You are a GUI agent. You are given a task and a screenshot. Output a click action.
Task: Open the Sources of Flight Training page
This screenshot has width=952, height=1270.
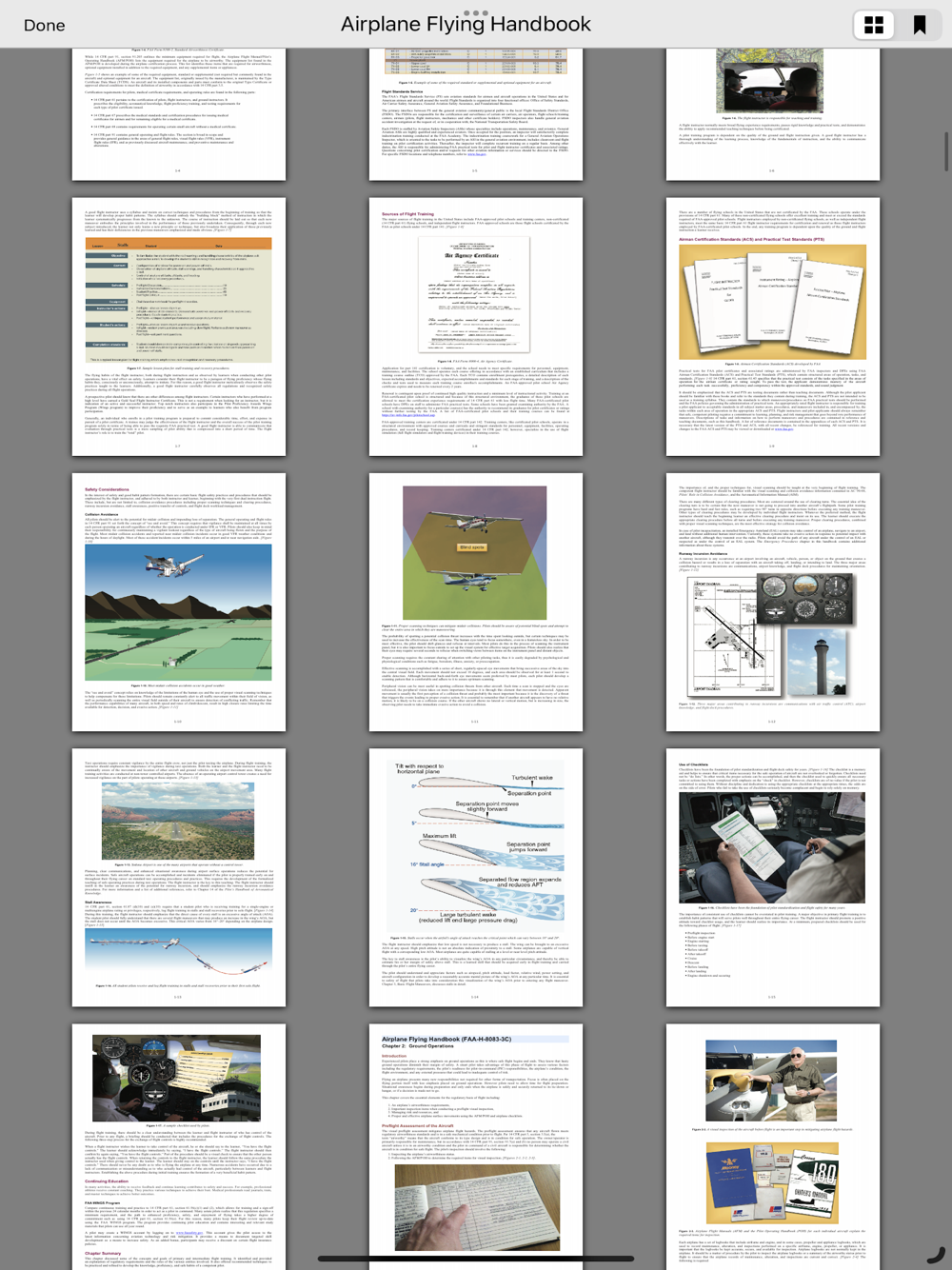pyautogui.click(x=476, y=327)
